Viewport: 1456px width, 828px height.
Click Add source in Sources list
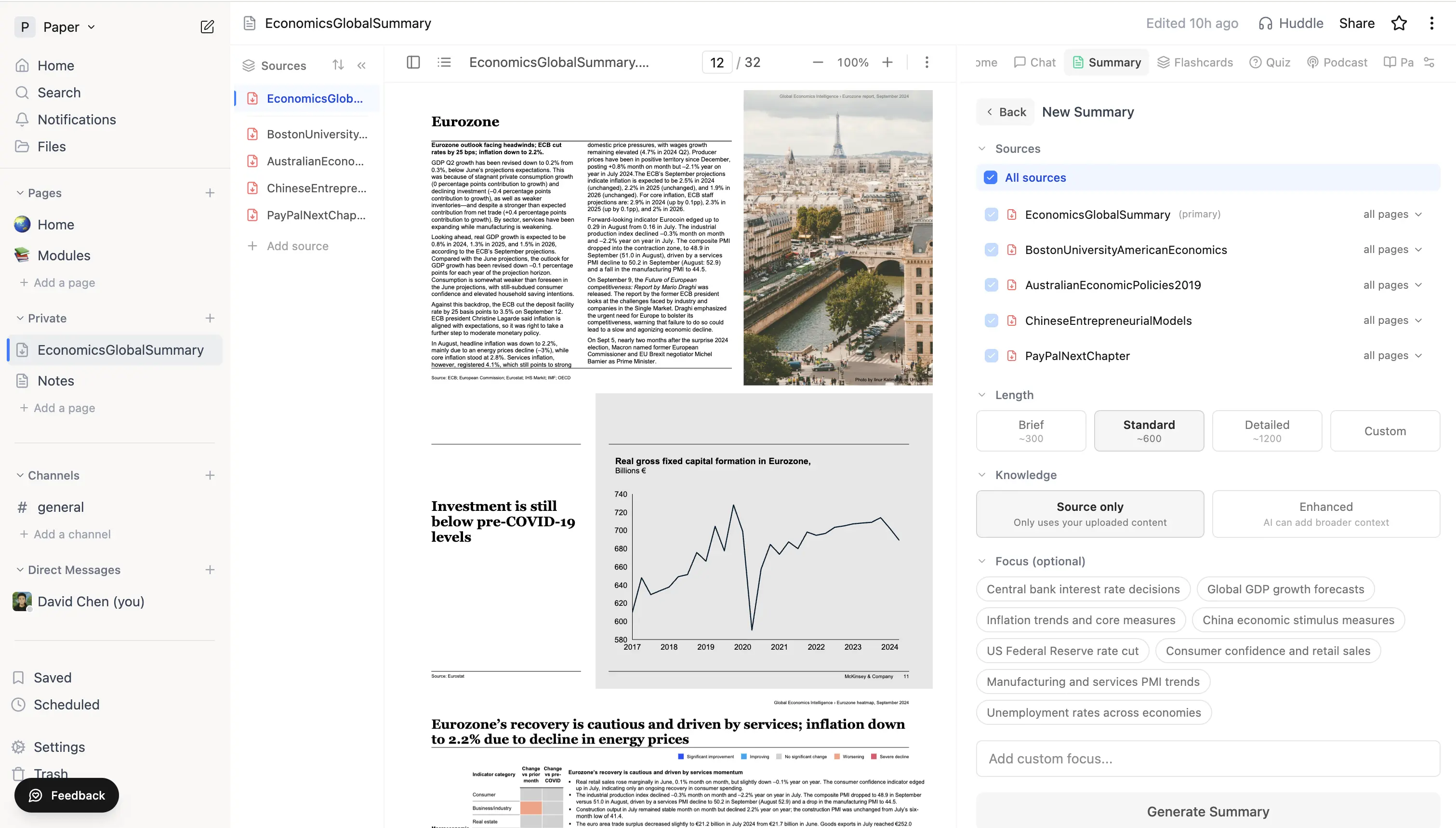click(x=288, y=246)
